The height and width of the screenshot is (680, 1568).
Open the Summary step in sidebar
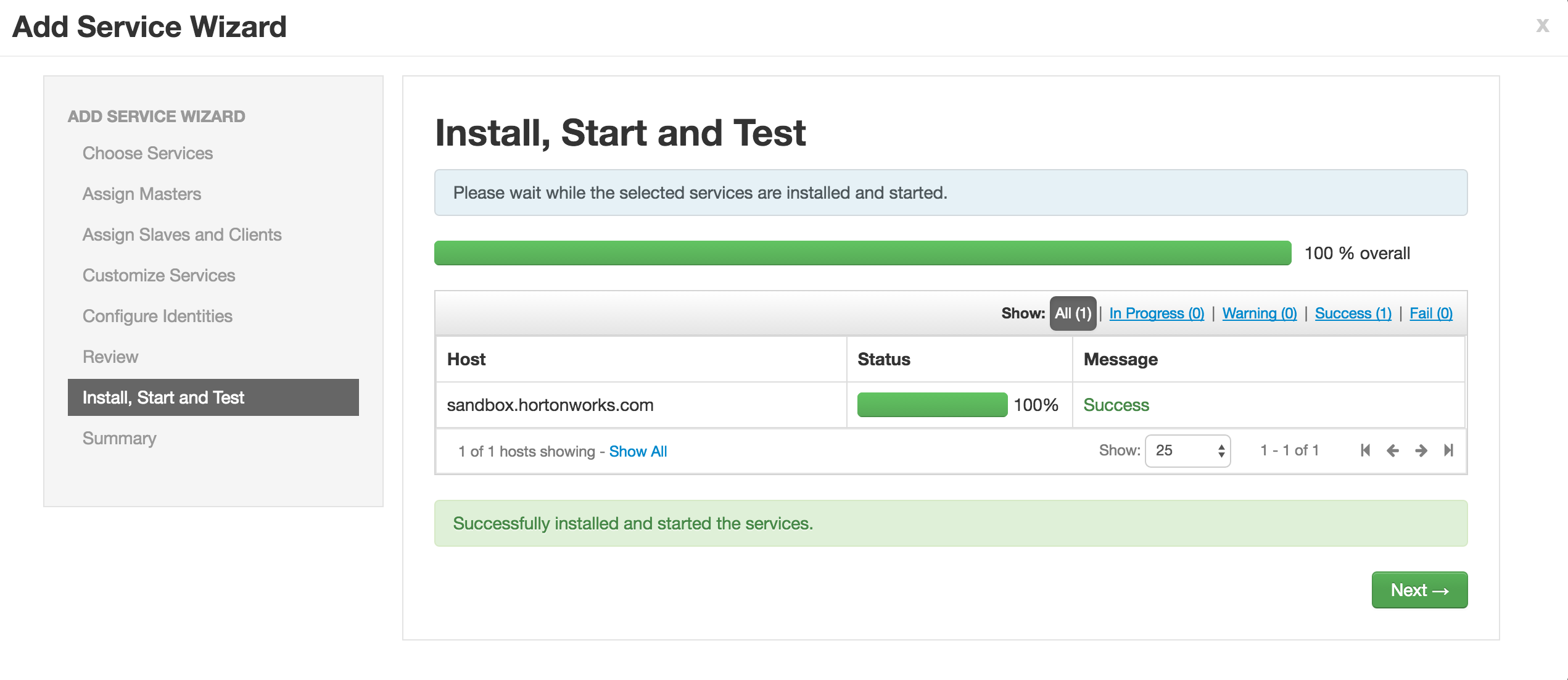click(x=119, y=438)
